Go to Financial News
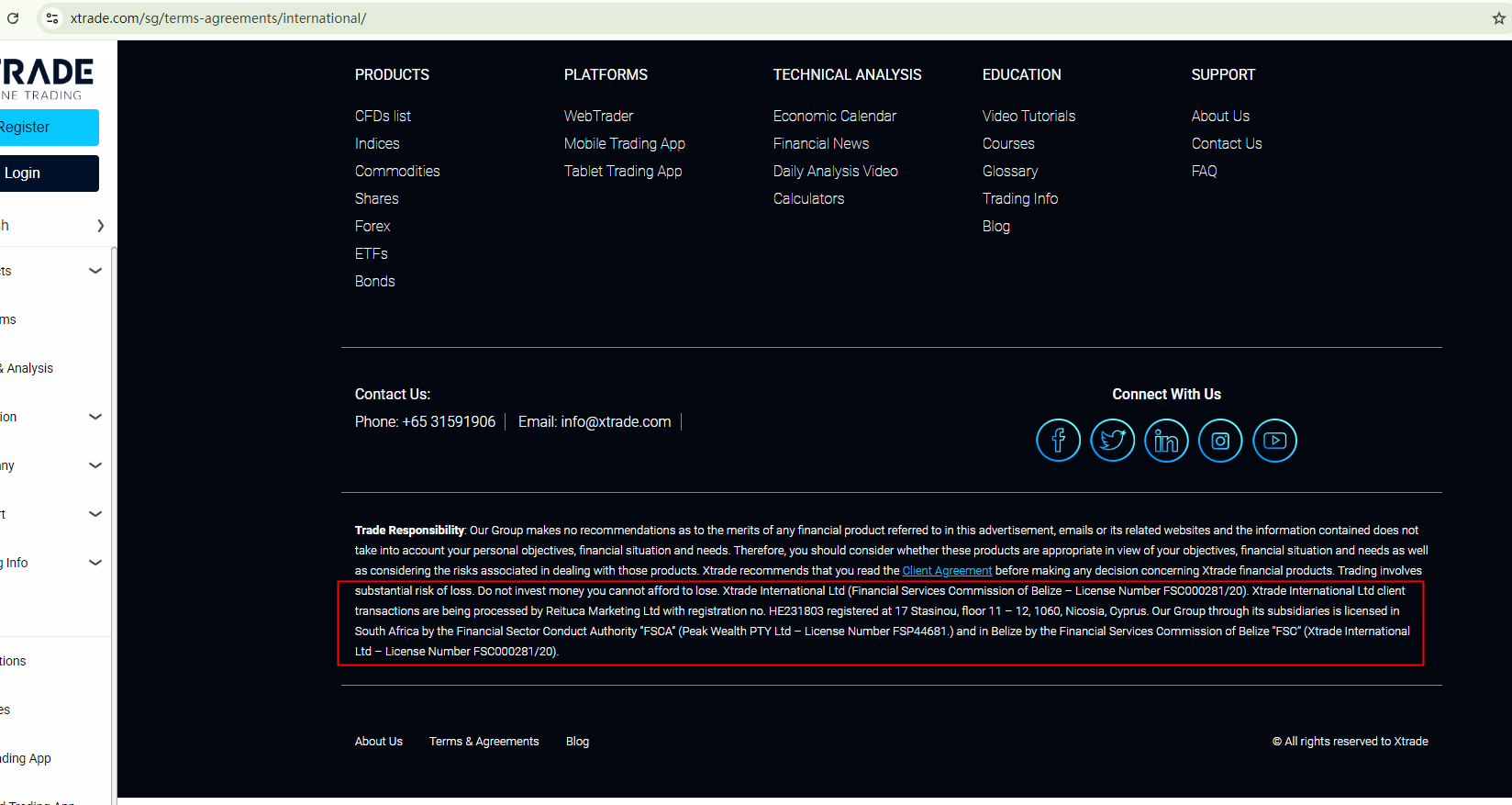This screenshot has width=1512, height=805. (821, 144)
